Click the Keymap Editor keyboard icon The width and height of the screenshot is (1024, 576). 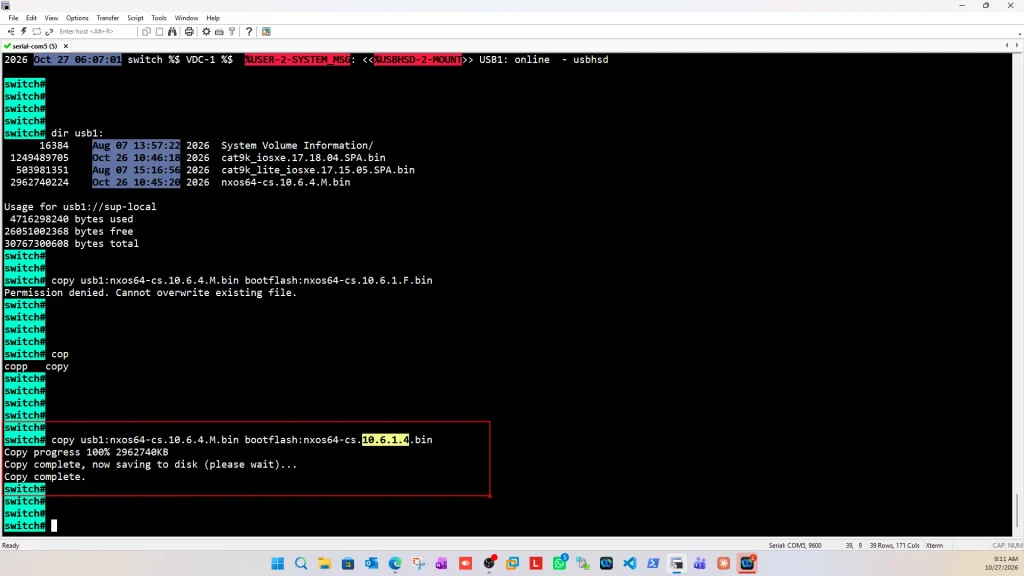click(x=219, y=31)
